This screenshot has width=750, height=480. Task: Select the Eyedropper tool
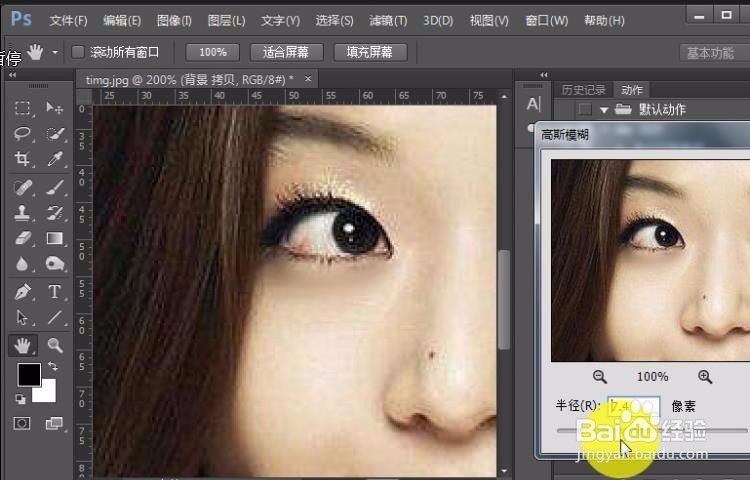pos(55,159)
